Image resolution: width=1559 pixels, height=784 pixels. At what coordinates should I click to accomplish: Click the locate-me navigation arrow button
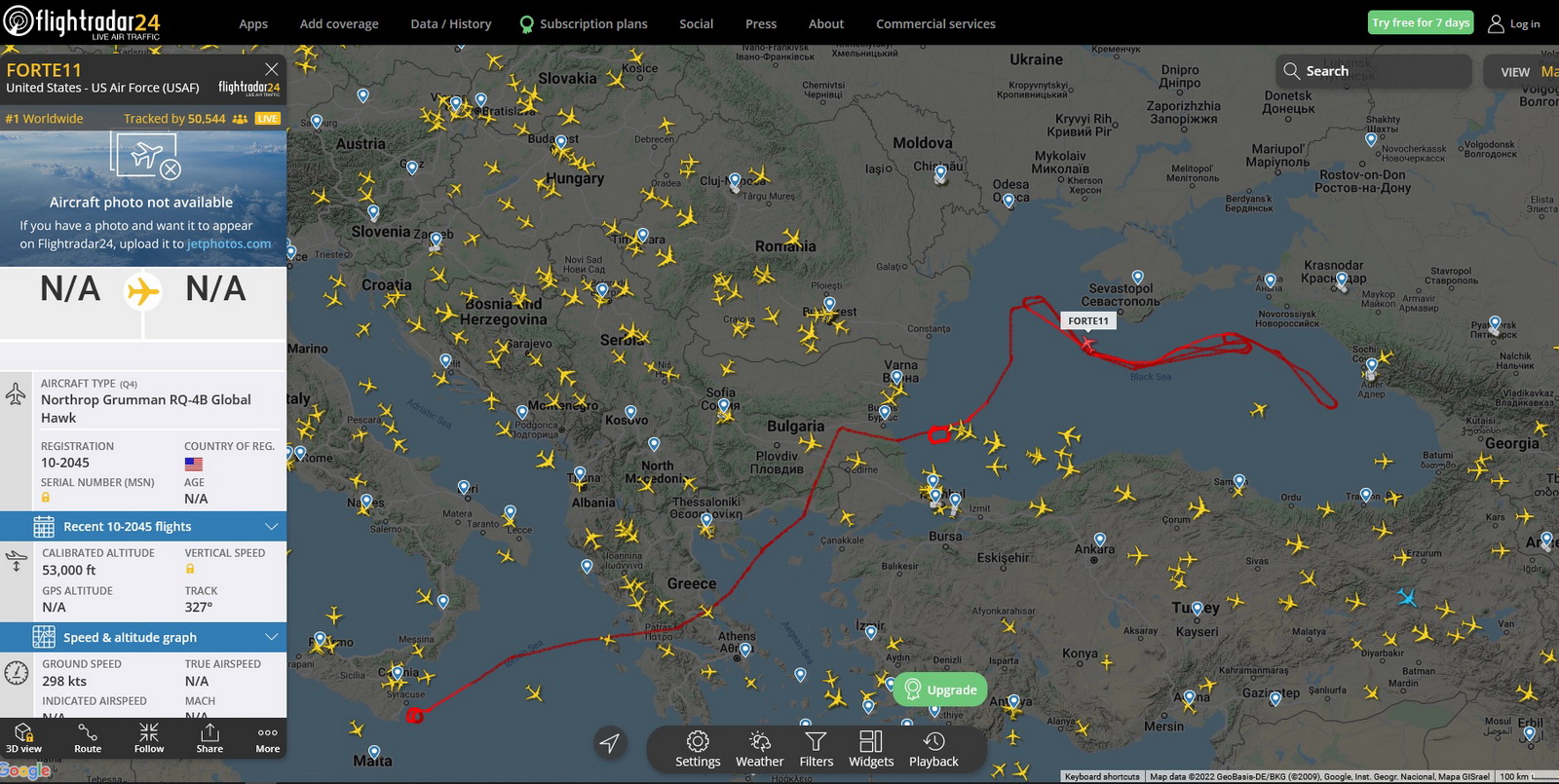610,744
